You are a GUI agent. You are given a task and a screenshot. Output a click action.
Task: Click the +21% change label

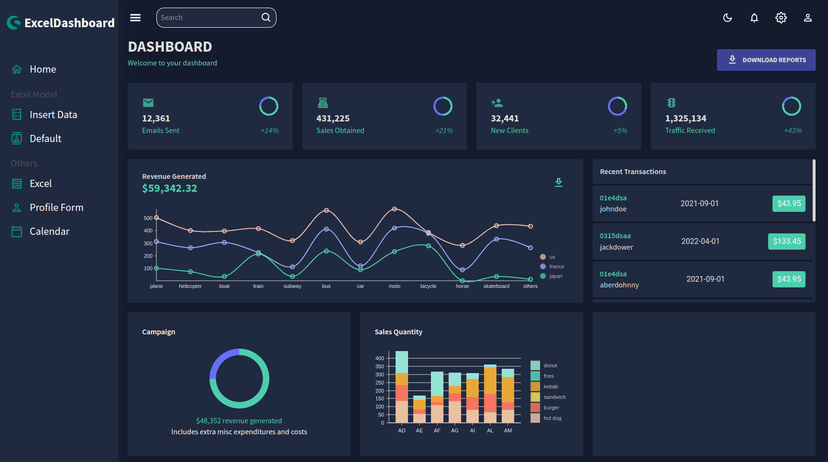point(444,130)
